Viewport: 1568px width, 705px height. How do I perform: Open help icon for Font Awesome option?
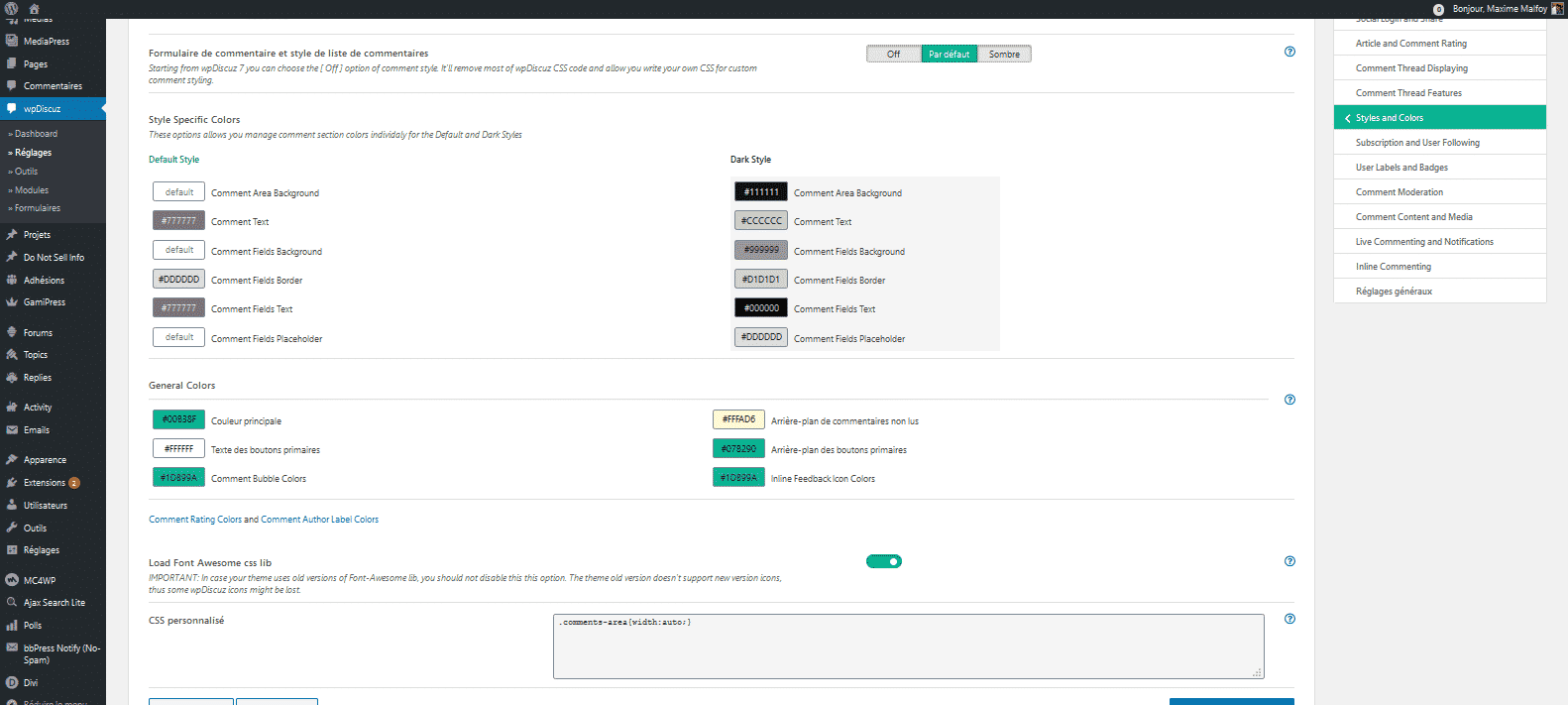tap(1289, 561)
